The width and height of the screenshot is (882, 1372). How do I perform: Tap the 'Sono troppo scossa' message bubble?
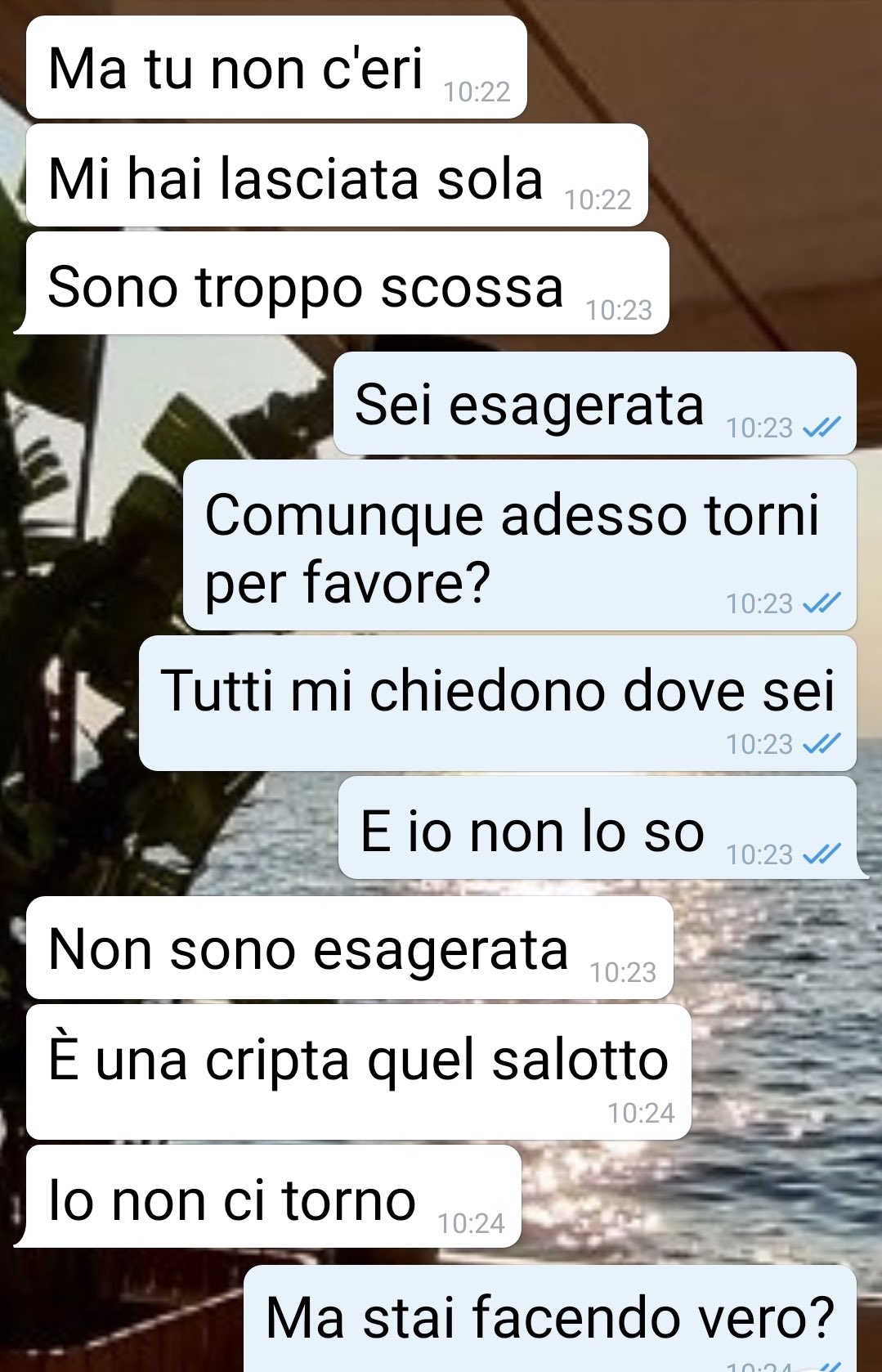342,283
